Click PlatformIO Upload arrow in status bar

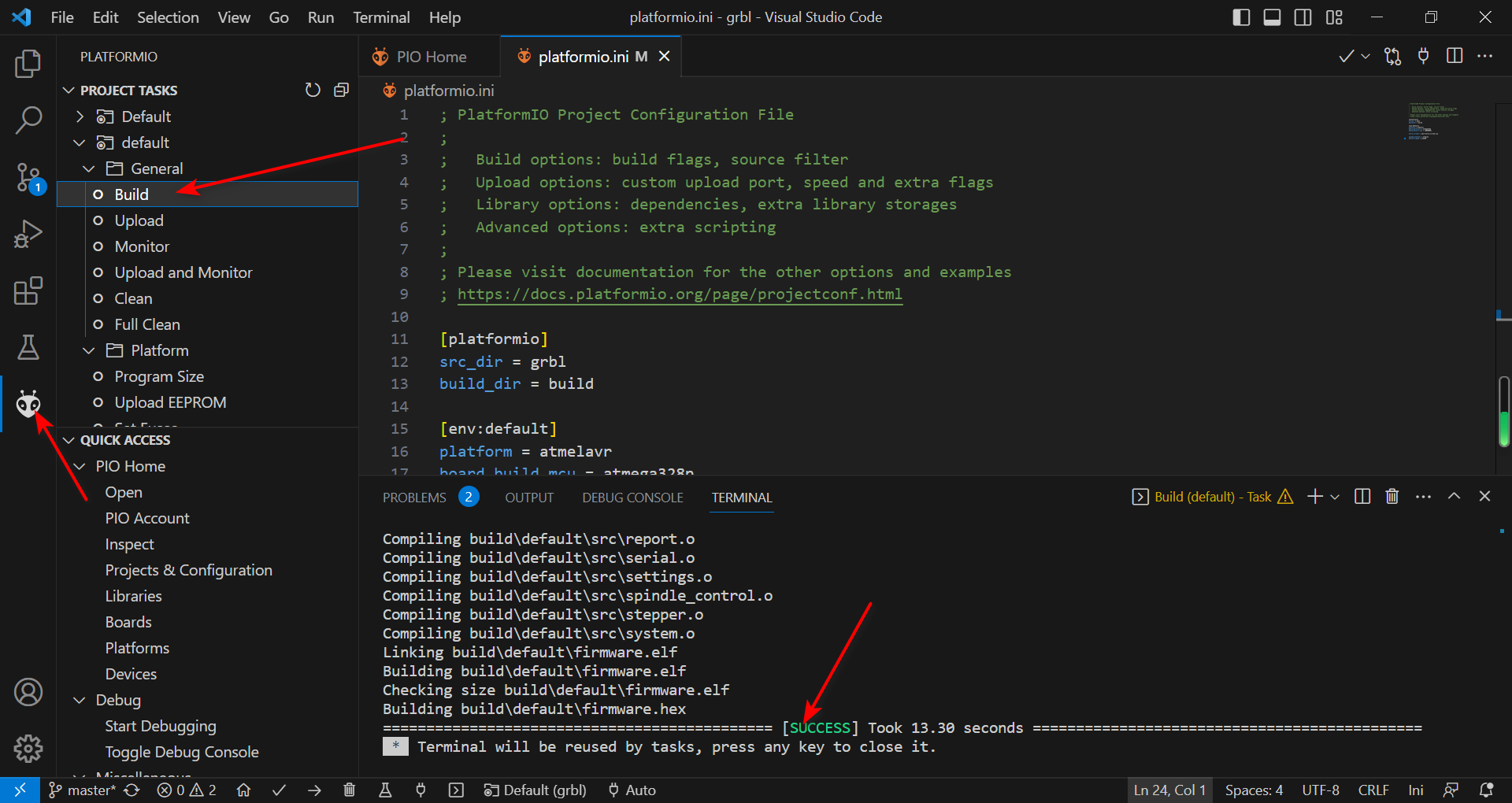click(314, 790)
